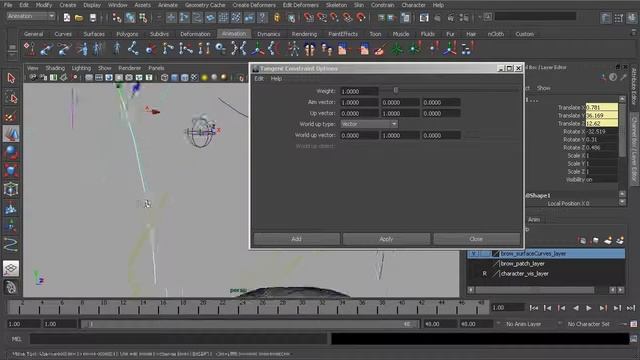Go to the end of playback range
The width and height of the screenshot is (640, 360).
(631, 308)
